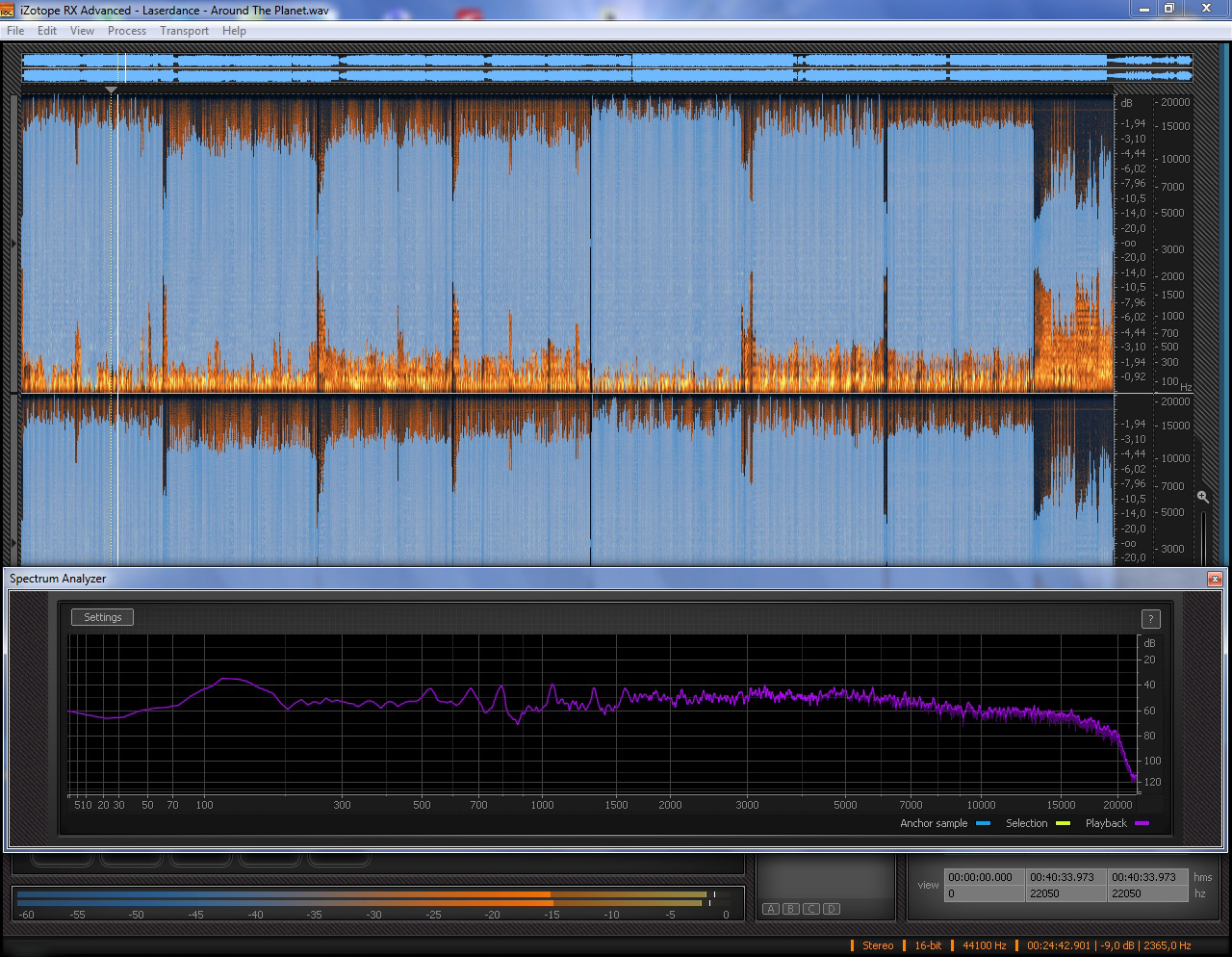Image resolution: width=1232 pixels, height=957 pixels.
Task: Open the Process menu
Action: tap(127, 31)
